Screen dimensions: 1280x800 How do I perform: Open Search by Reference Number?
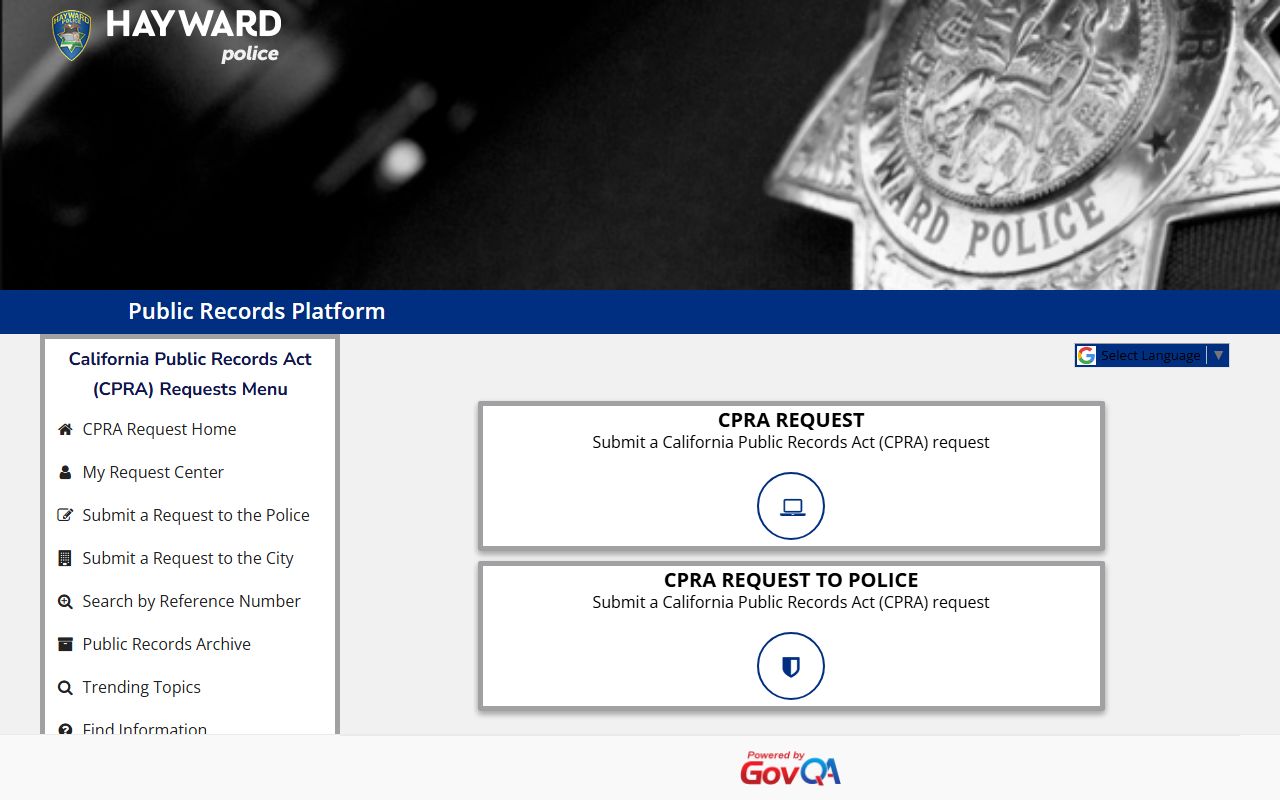(x=191, y=601)
